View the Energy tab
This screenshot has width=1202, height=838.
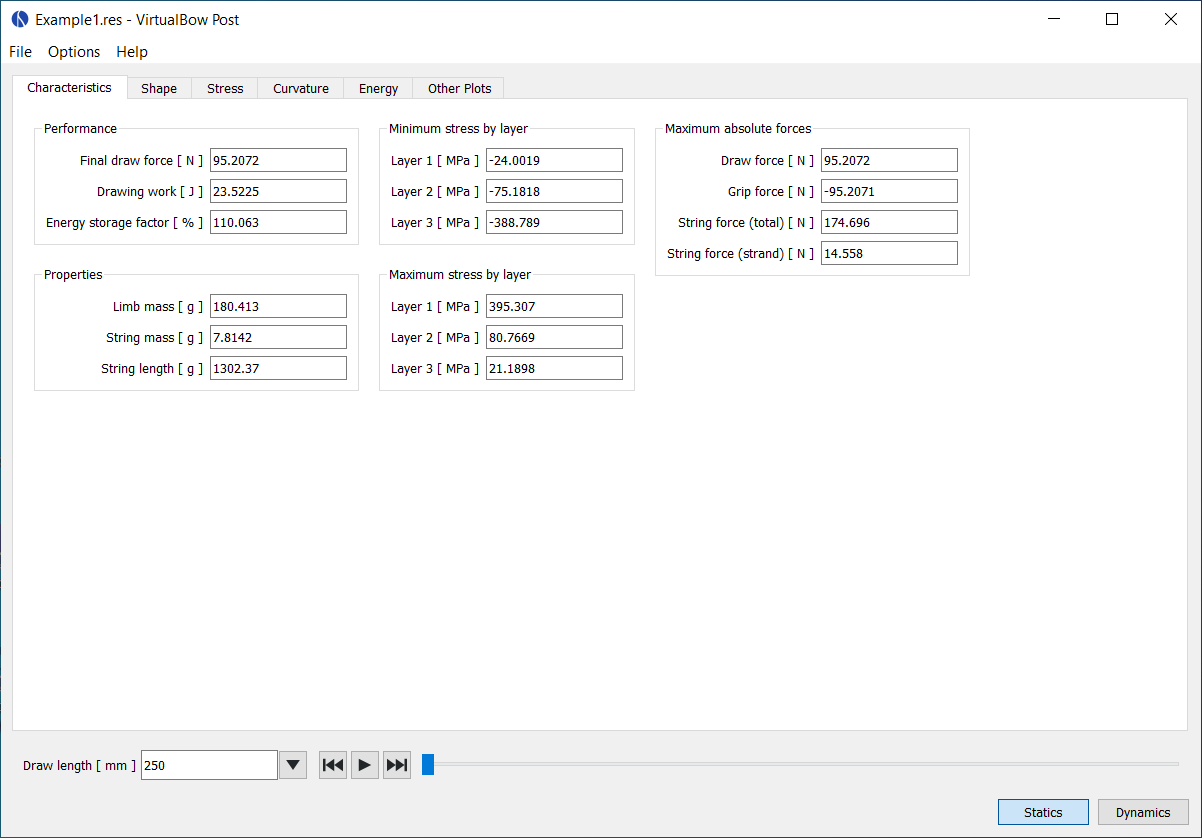tap(378, 88)
